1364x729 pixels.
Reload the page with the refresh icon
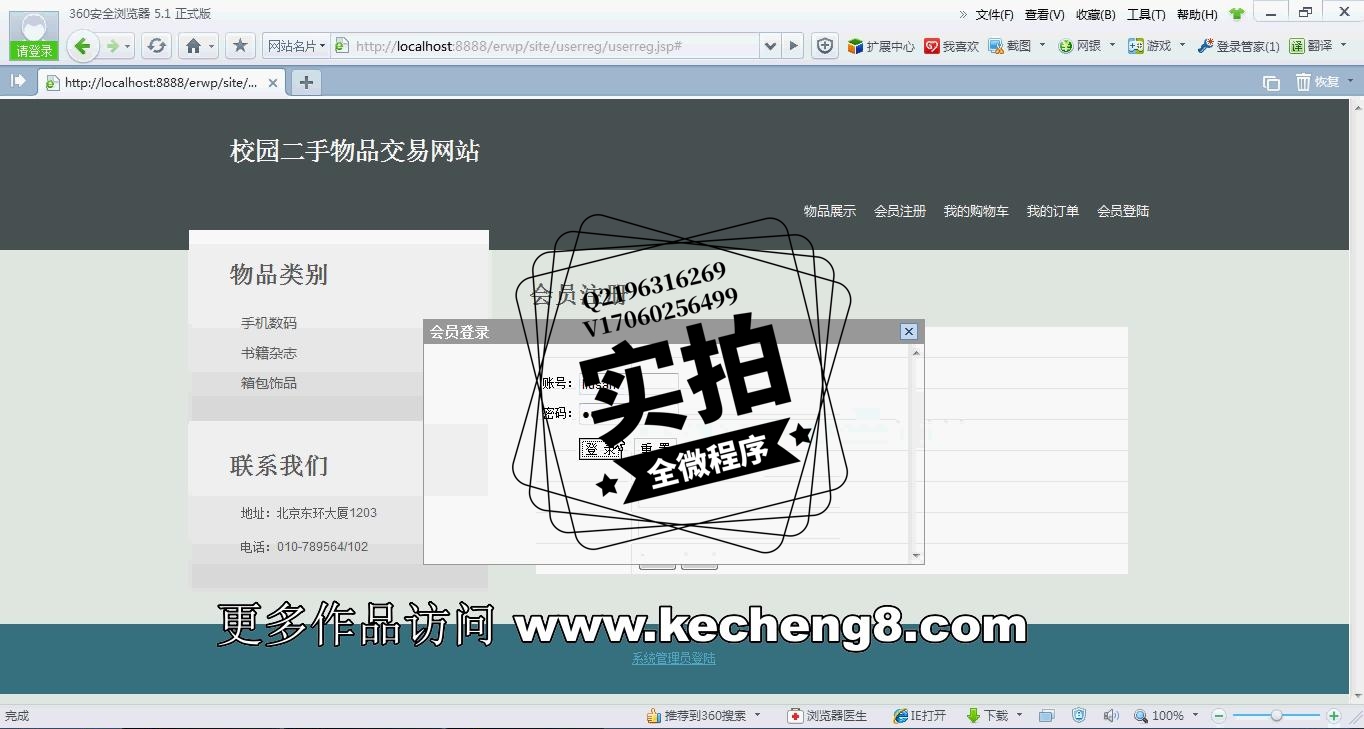point(156,46)
